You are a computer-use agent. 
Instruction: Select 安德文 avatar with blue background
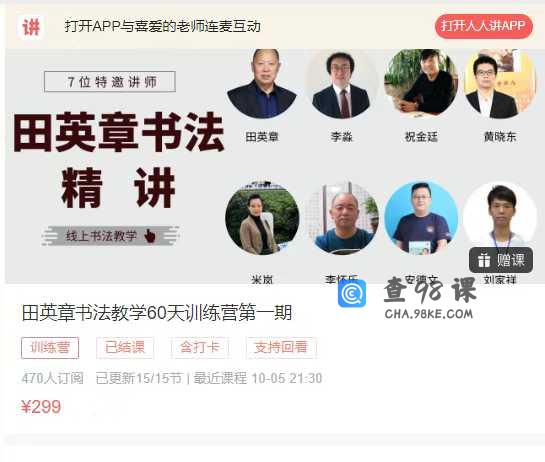(x=421, y=218)
